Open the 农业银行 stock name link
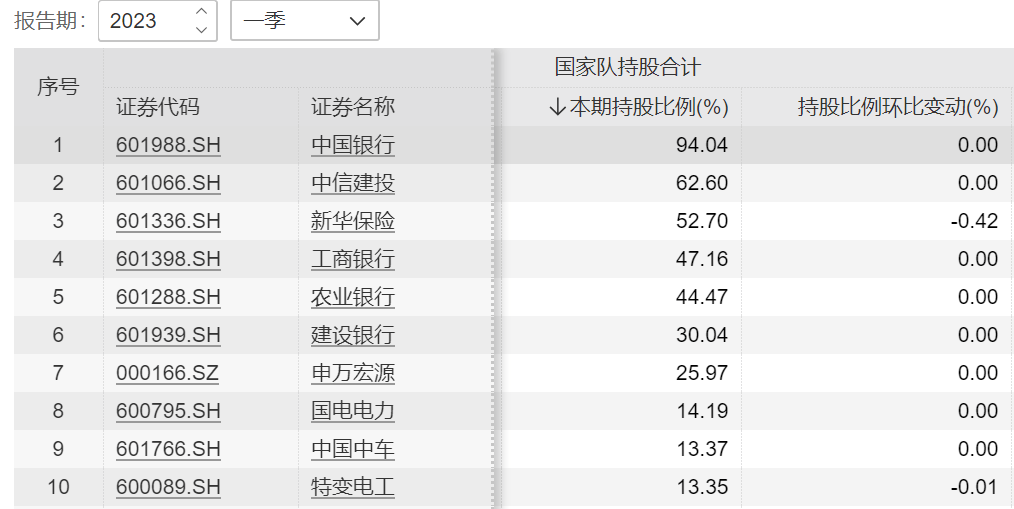The width and height of the screenshot is (1014, 509). tap(352, 297)
